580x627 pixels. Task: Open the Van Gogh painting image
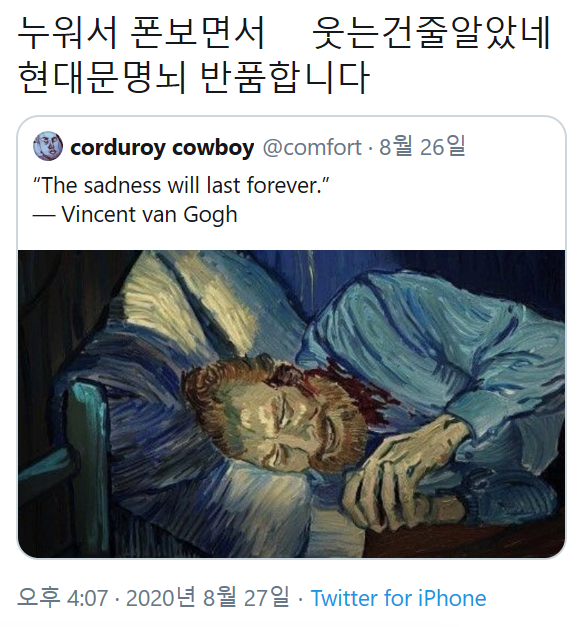click(x=291, y=404)
